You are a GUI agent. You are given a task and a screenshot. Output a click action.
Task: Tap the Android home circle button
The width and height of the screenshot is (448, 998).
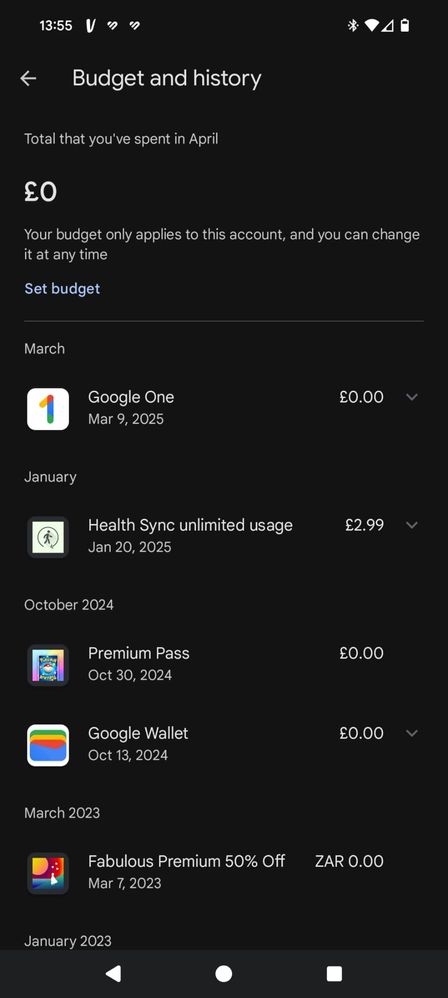223,973
